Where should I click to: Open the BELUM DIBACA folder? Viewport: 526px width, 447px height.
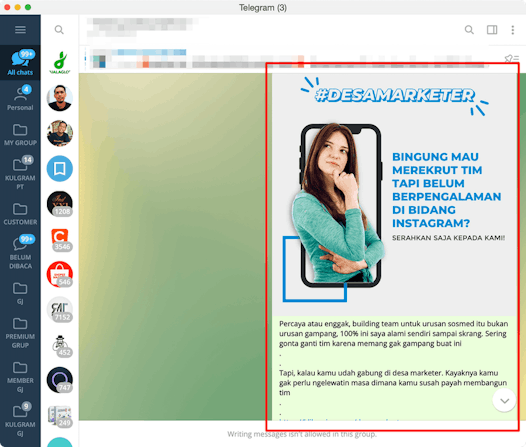tap(20, 253)
